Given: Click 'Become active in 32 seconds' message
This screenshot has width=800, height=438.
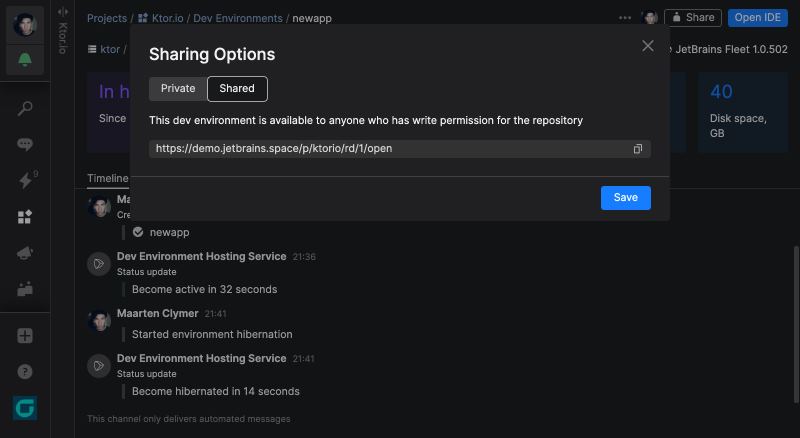Looking at the screenshot, I should [205, 289].
